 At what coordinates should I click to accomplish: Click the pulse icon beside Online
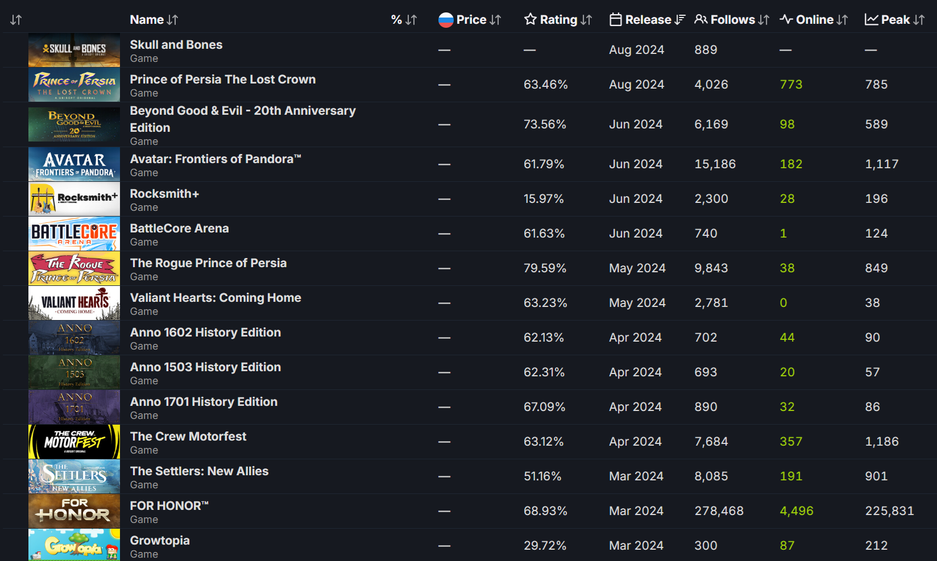click(x=786, y=20)
